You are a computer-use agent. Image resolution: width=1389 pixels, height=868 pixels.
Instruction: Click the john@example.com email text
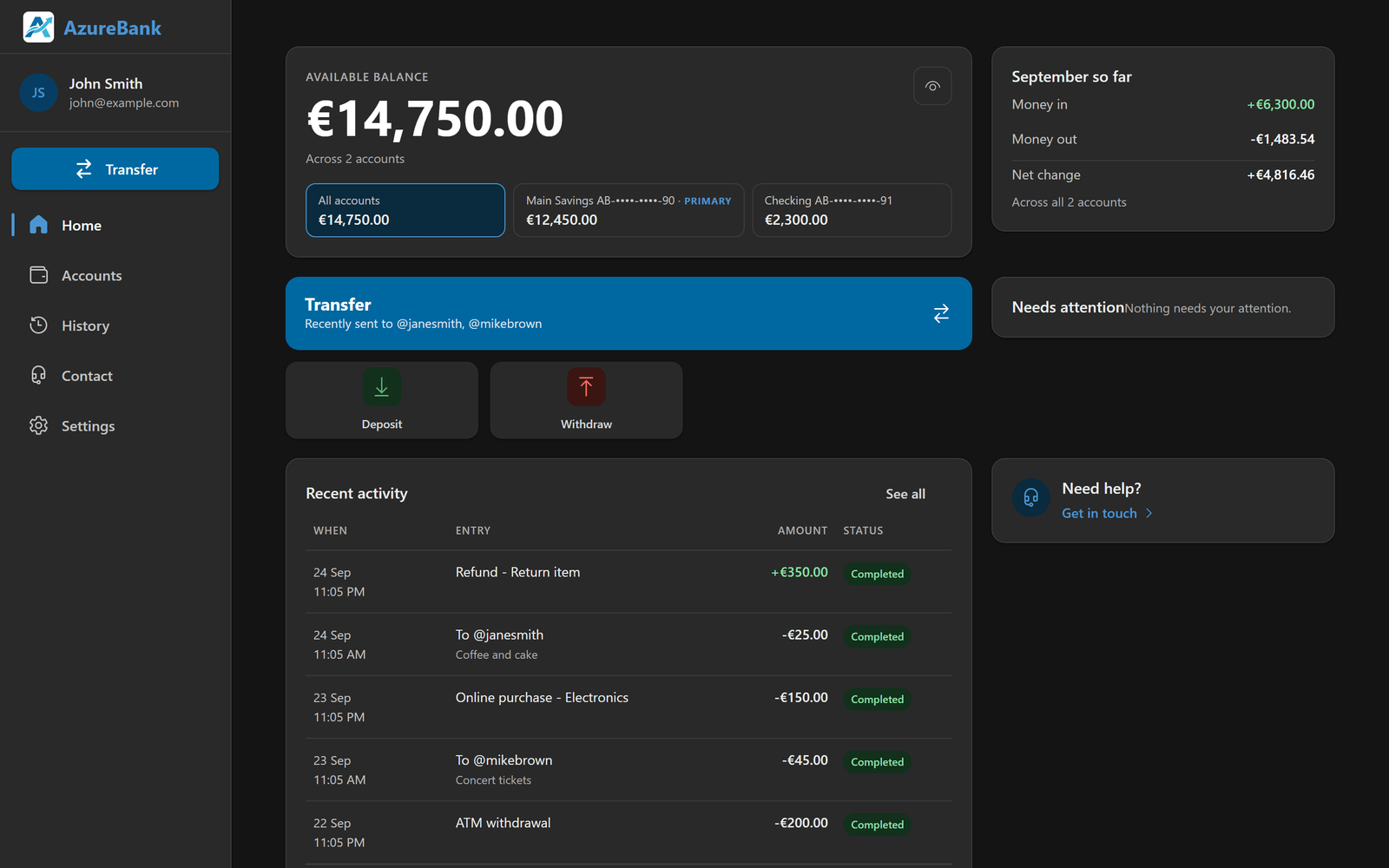pyautogui.click(x=124, y=102)
